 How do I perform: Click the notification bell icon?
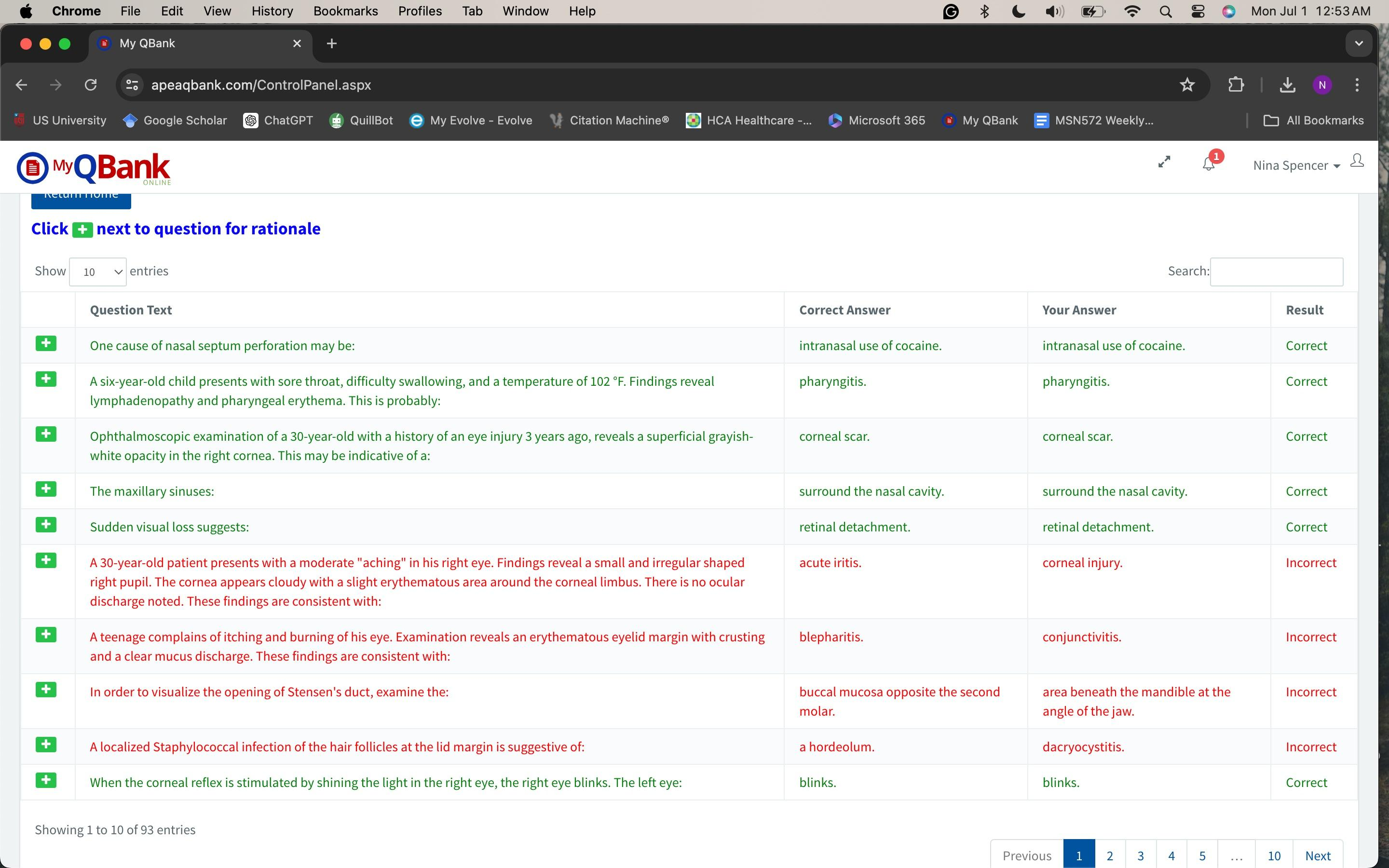tap(1208, 164)
